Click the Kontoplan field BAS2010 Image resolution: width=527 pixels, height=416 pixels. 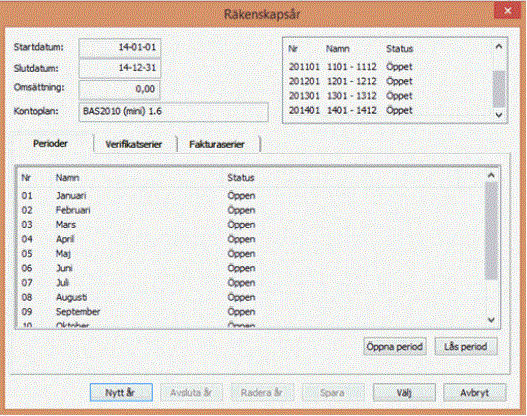click(x=173, y=112)
